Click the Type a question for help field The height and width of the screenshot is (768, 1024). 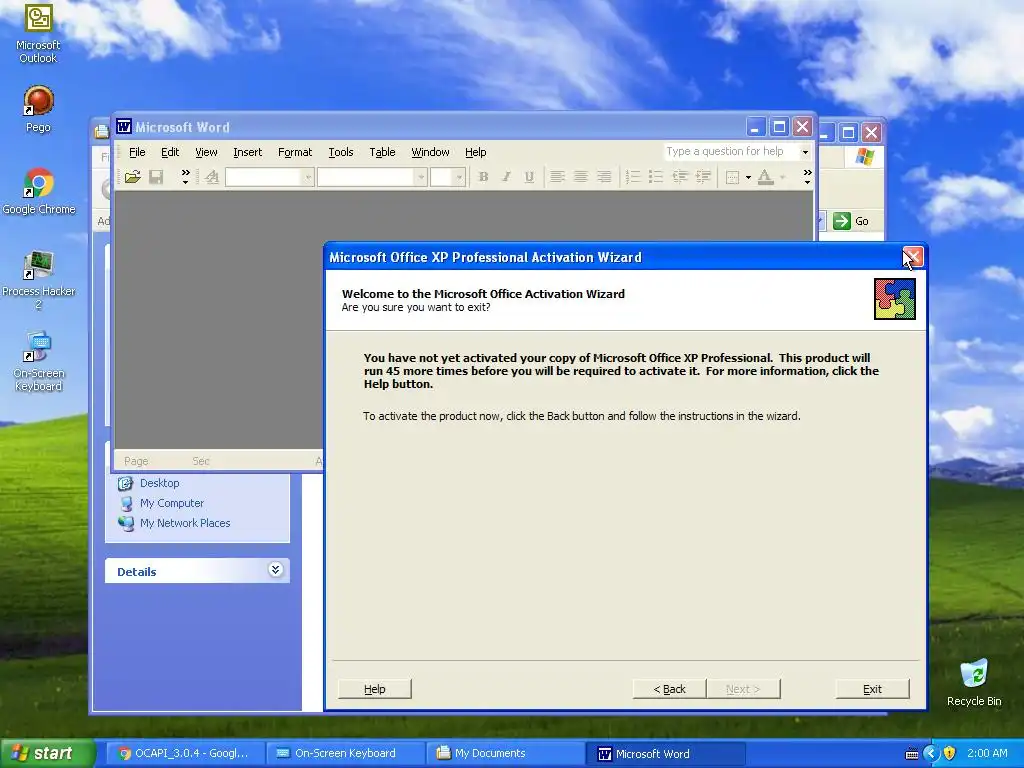pos(731,152)
